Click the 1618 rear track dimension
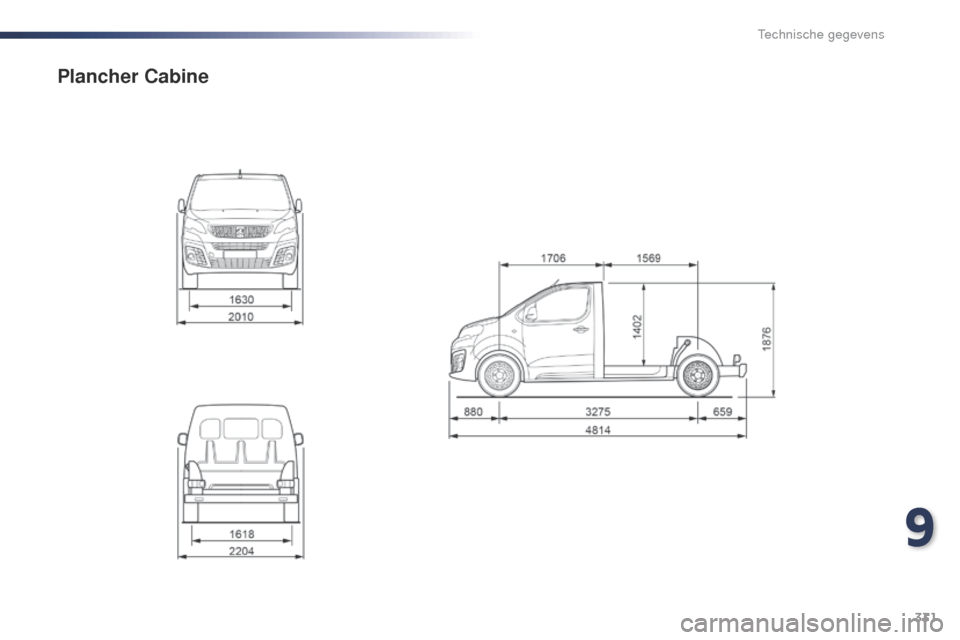Image resolution: width=960 pixels, height=640 pixels. coord(242,534)
